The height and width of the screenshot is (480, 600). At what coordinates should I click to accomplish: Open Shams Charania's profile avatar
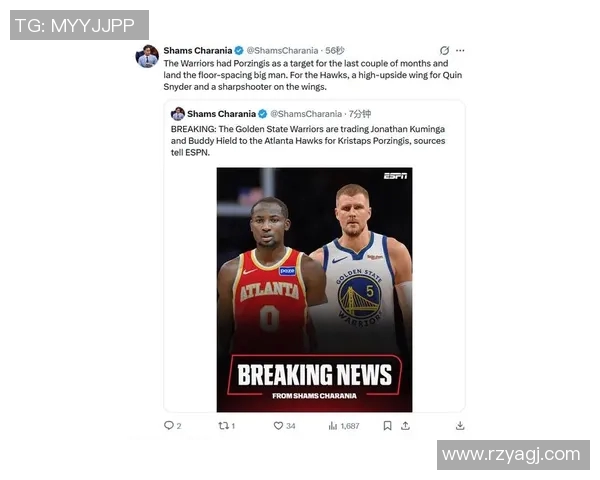tap(147, 56)
